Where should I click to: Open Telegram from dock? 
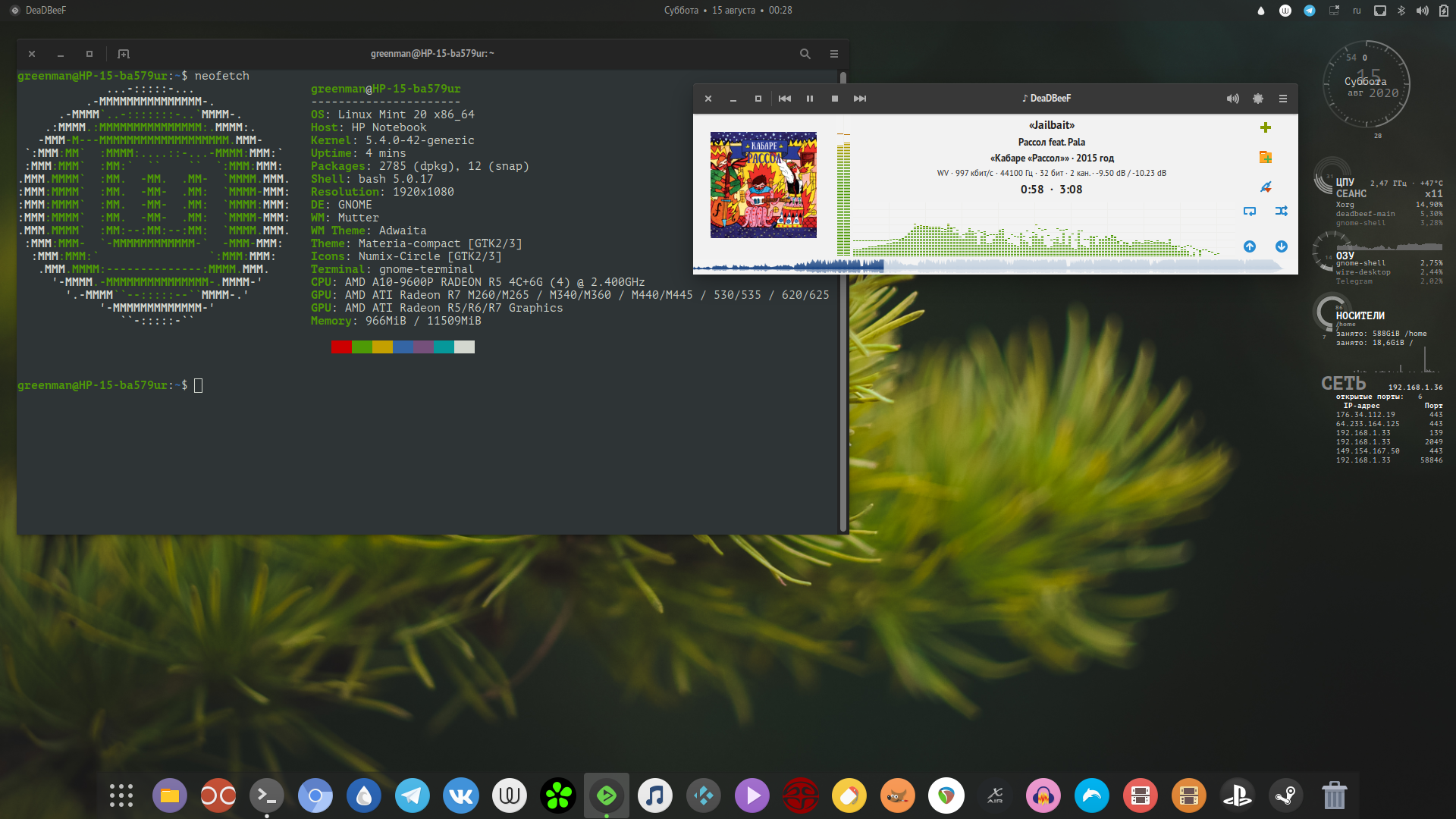click(413, 795)
